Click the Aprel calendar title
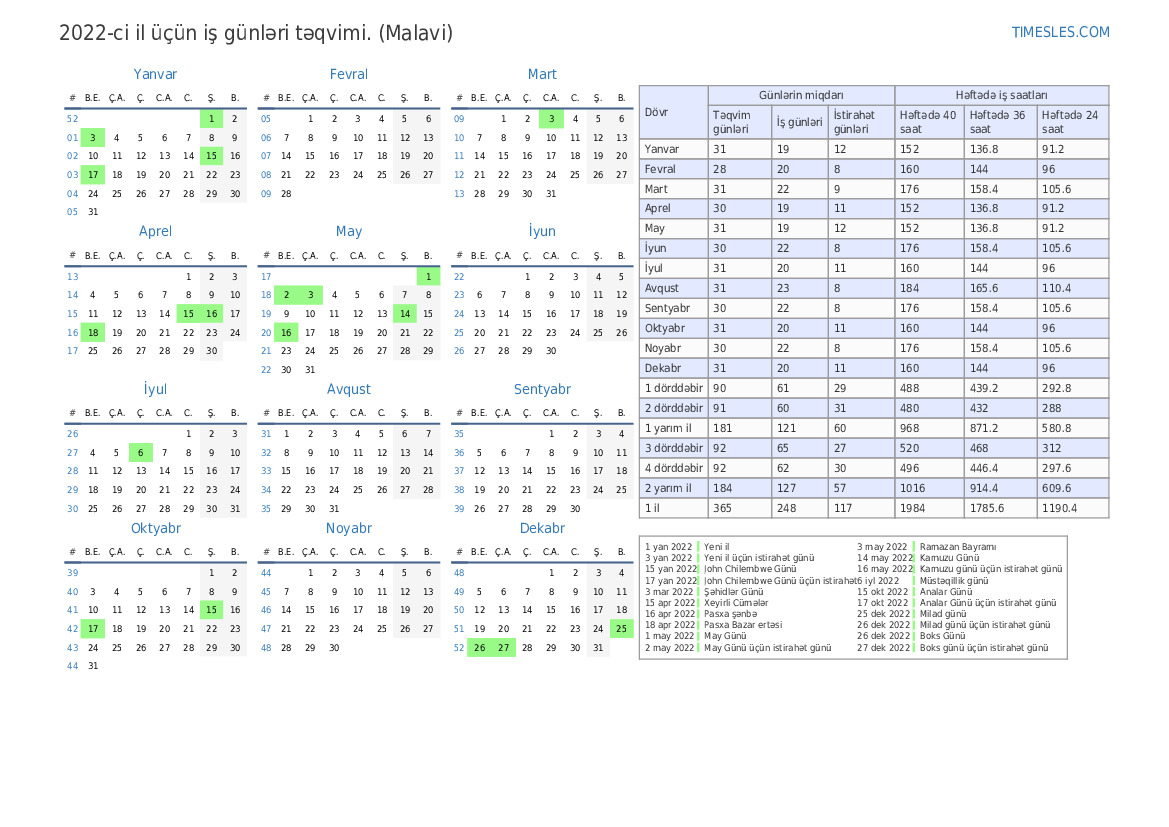This screenshot has height=827, width=1169. pos(155,231)
